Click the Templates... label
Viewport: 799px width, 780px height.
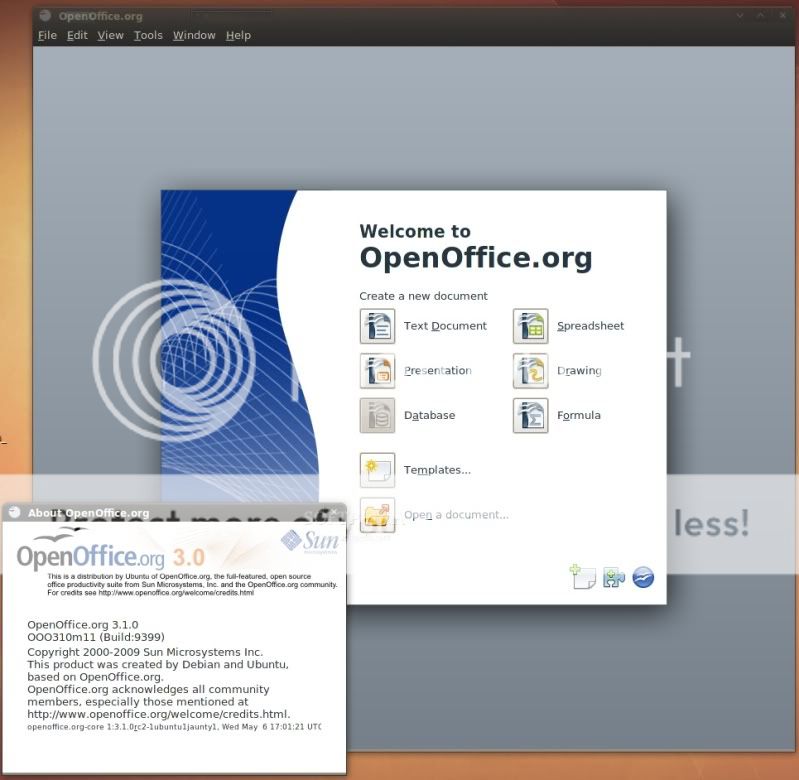[x=437, y=470]
